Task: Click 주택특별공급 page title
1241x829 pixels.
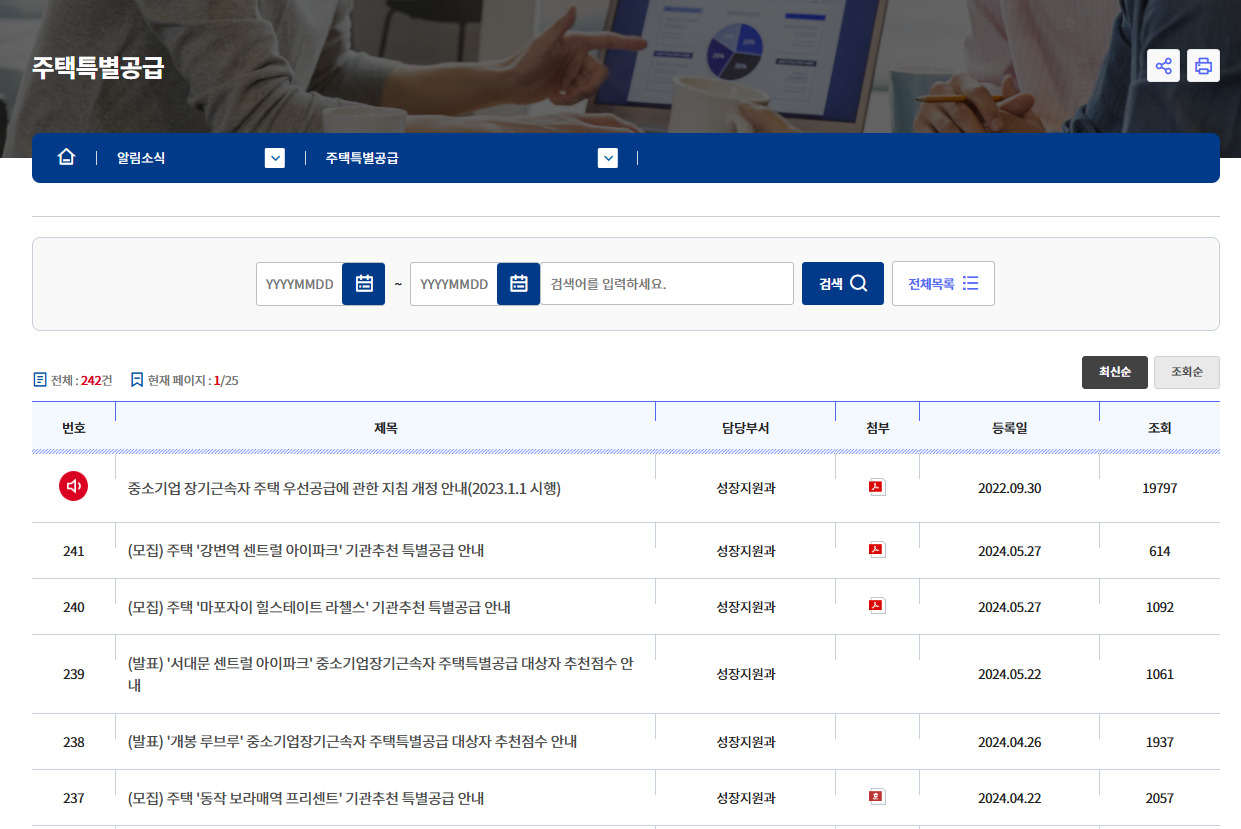Action: tap(97, 67)
